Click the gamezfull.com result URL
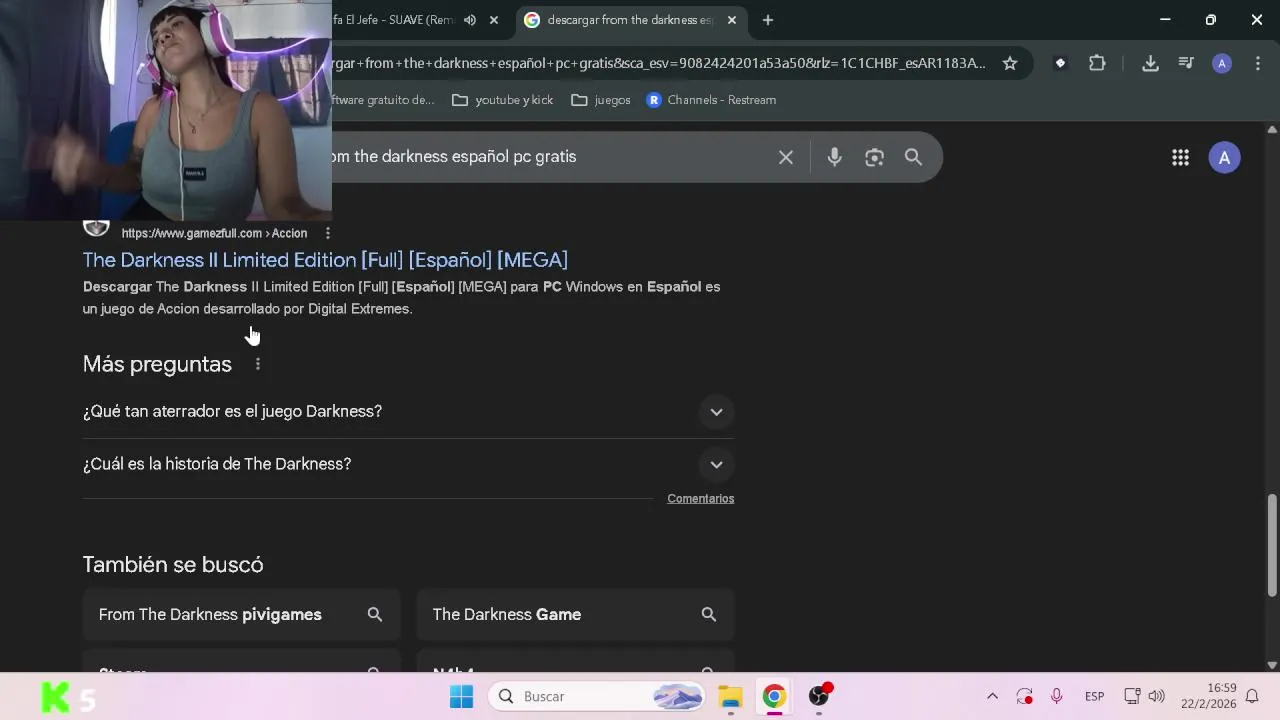Viewport: 1280px width, 720px height. (x=214, y=233)
